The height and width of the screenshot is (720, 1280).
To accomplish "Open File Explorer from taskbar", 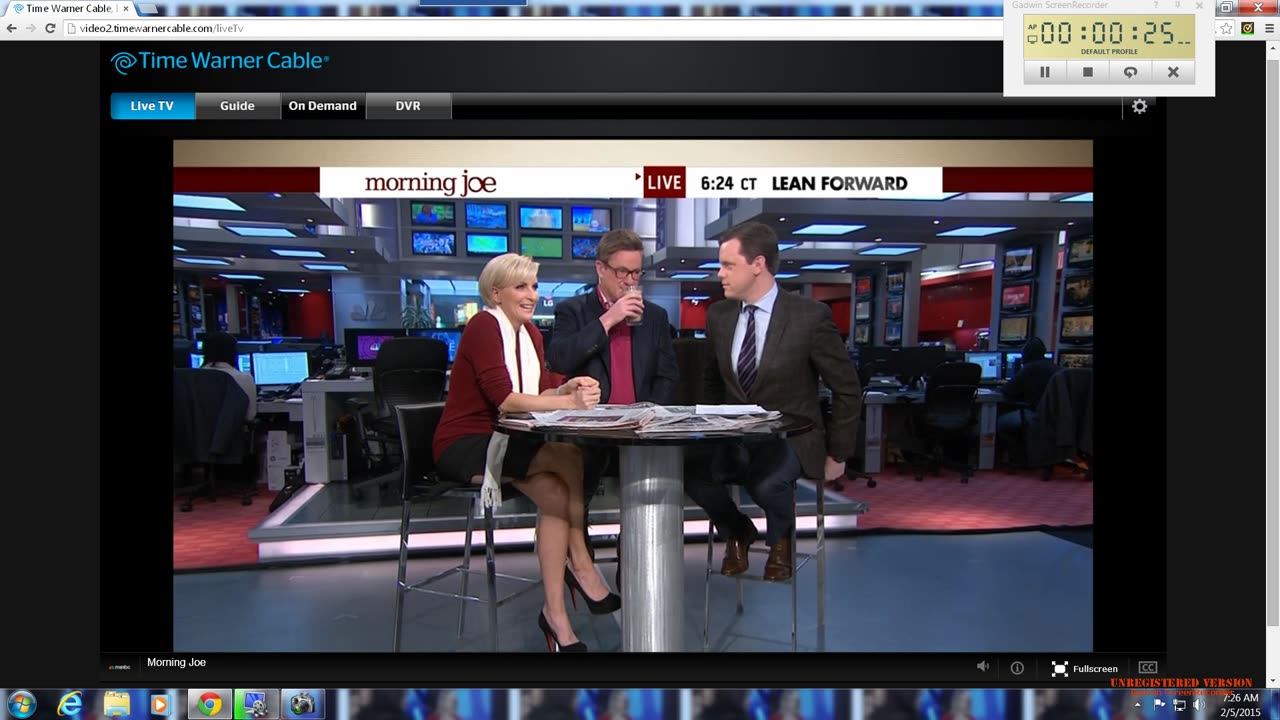I will point(116,704).
